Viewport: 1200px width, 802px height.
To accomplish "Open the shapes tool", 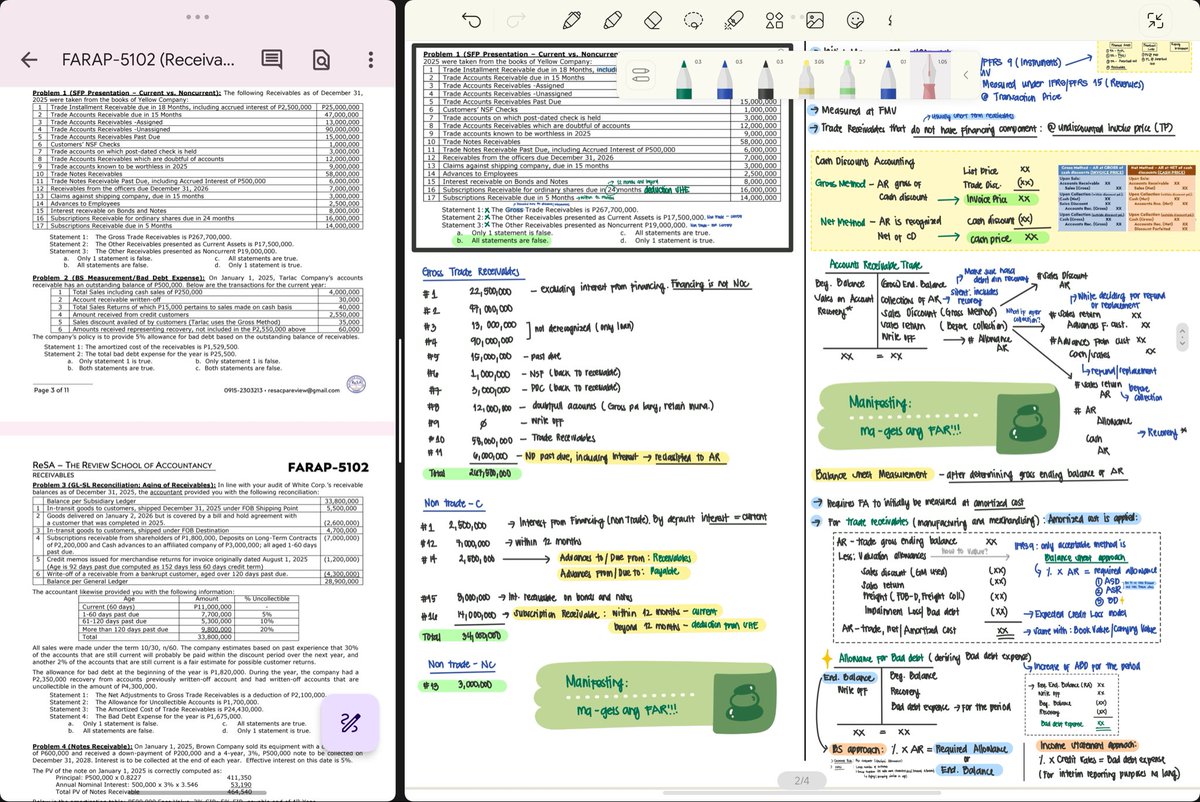I will click(x=774, y=20).
